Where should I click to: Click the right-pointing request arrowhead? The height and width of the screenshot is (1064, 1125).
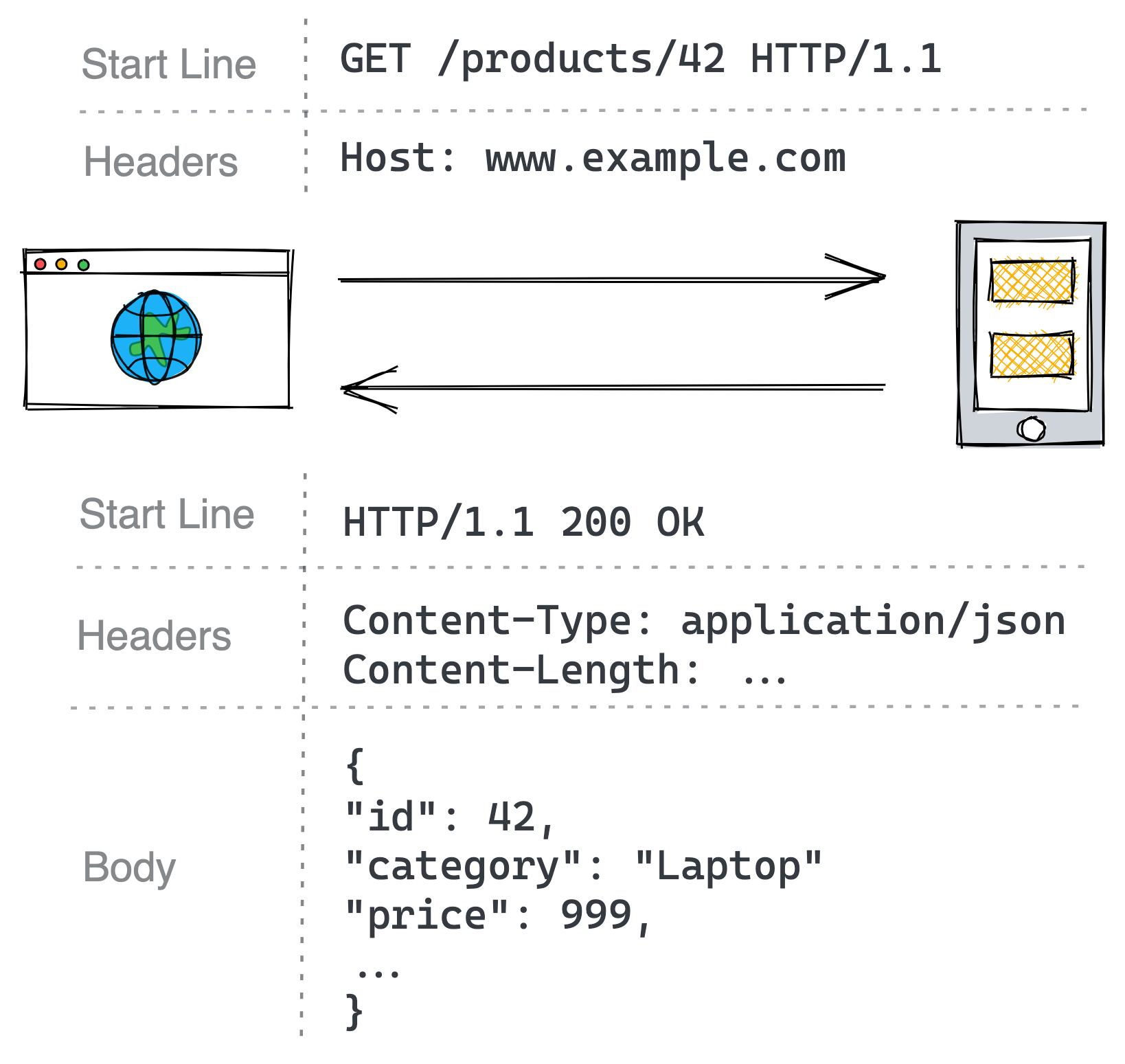865,278
